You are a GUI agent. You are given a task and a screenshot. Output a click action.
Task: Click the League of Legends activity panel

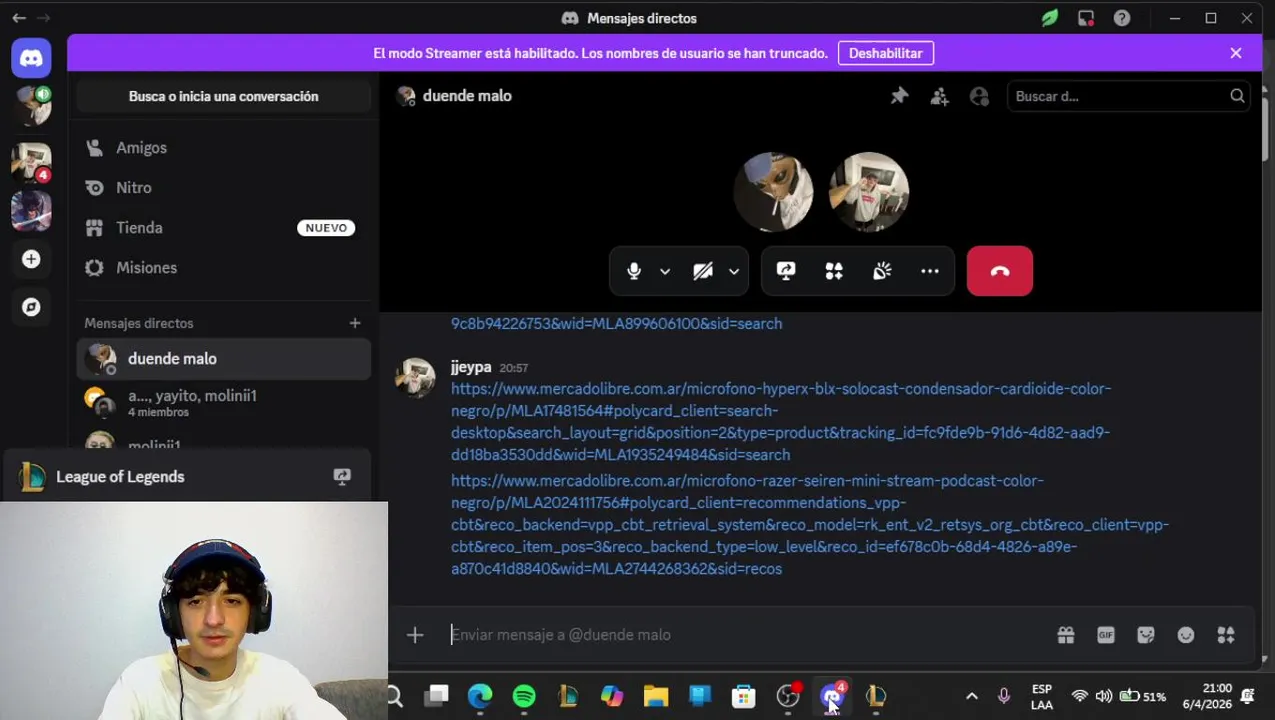pyautogui.click(x=188, y=477)
